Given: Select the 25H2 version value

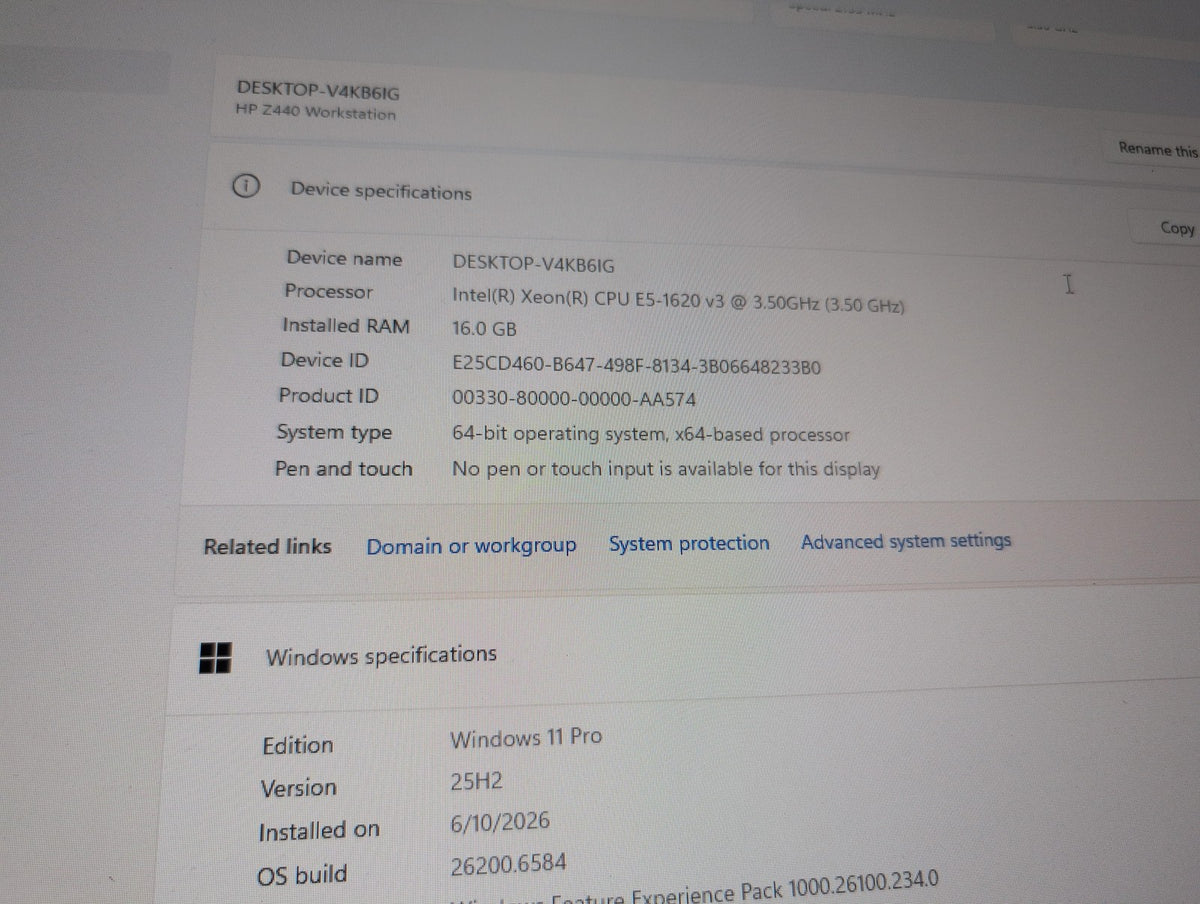Looking at the screenshot, I should 477,781.
